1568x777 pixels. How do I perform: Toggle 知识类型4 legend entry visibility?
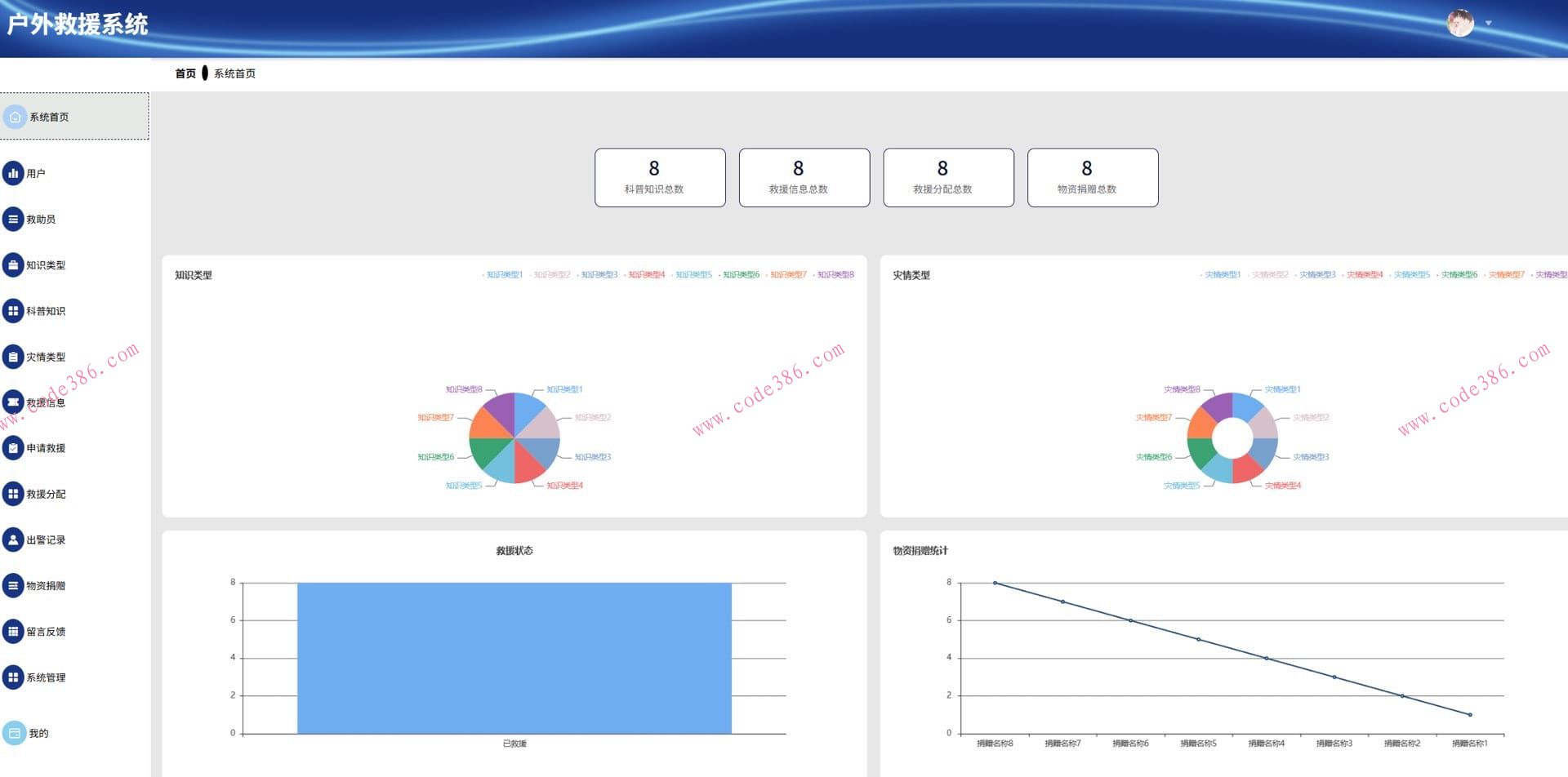pyautogui.click(x=645, y=275)
